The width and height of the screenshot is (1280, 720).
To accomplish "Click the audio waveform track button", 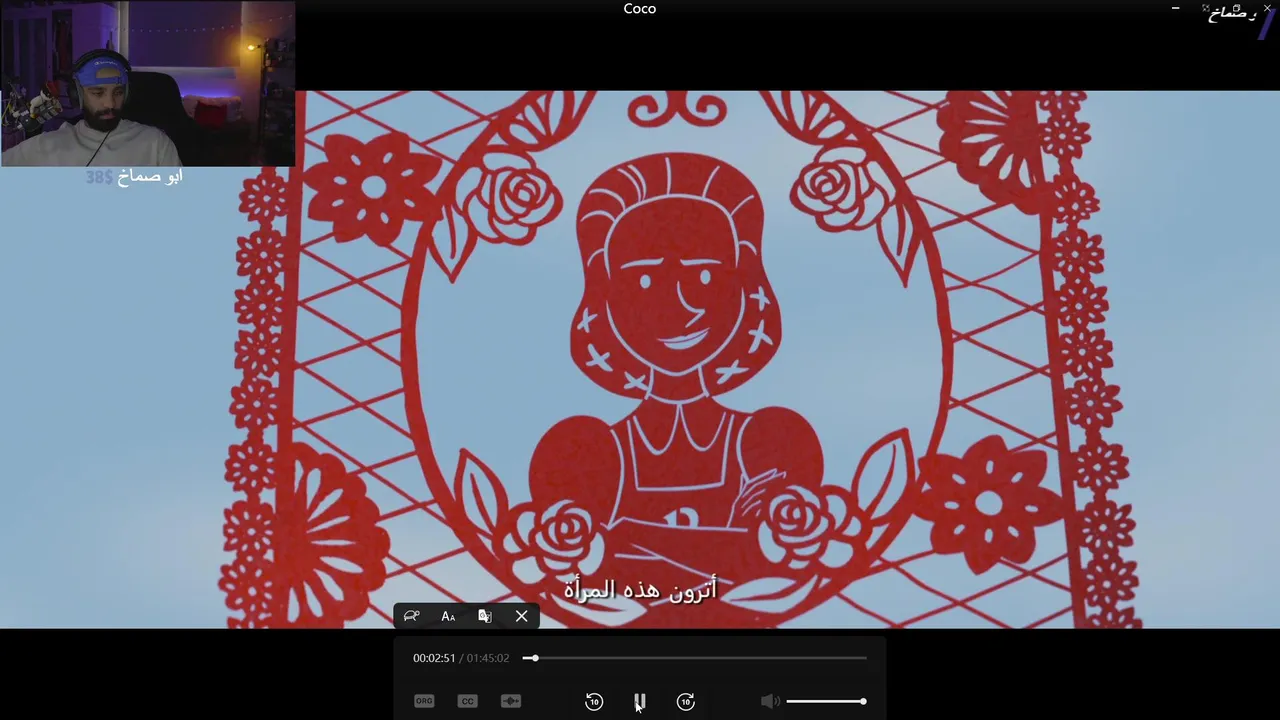I will click(511, 701).
